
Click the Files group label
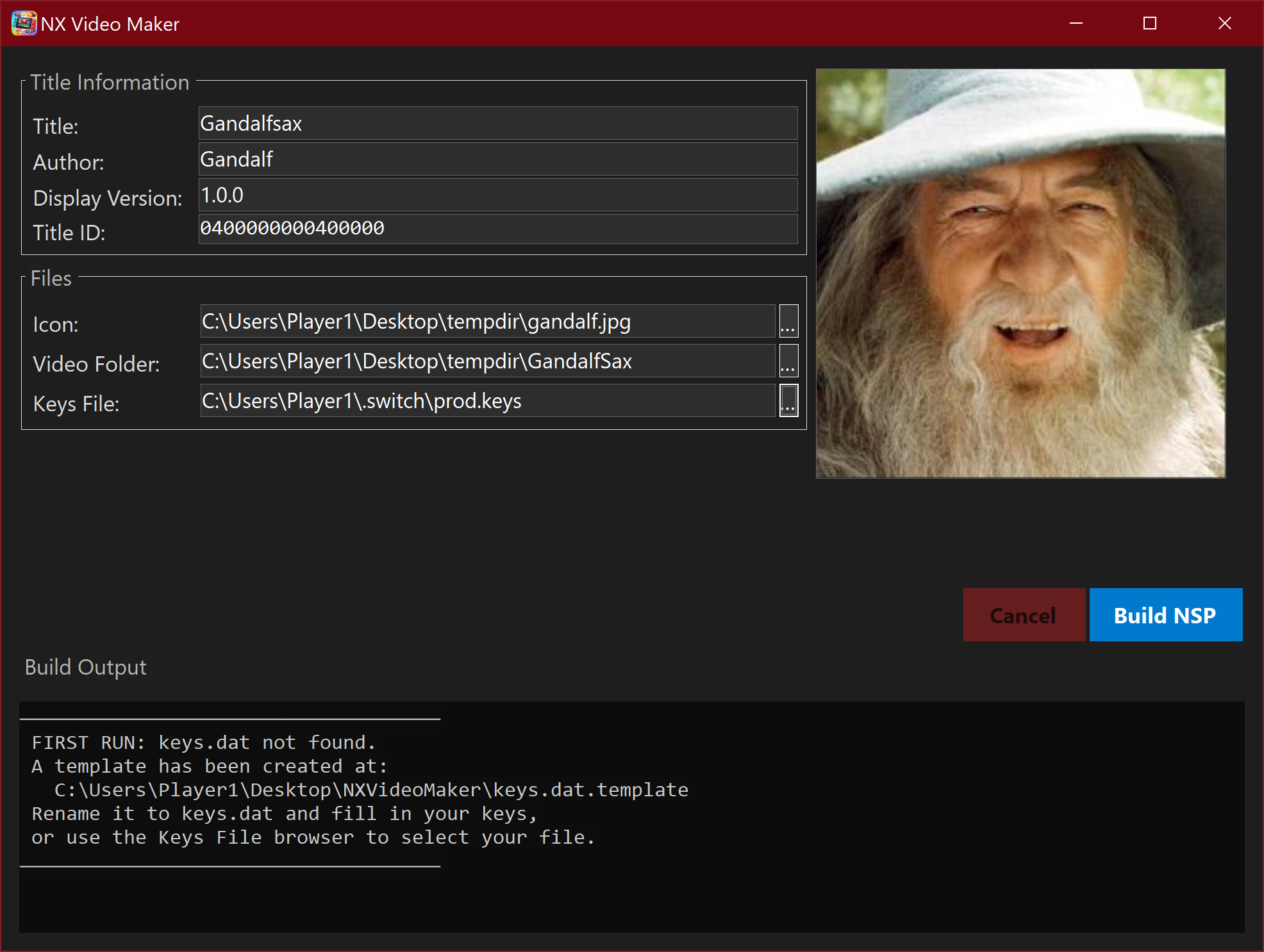pos(51,278)
